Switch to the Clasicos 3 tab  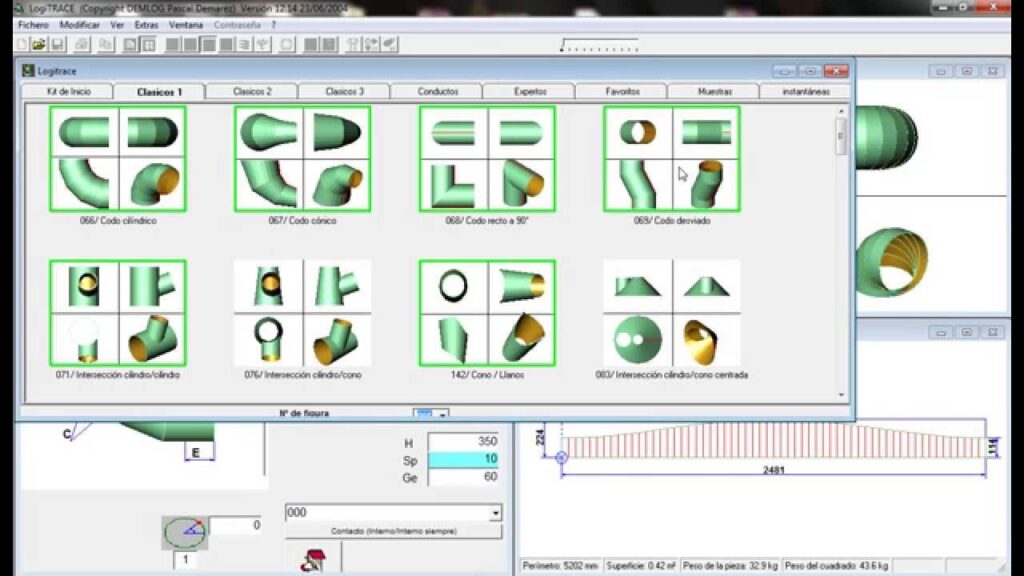pos(345,91)
